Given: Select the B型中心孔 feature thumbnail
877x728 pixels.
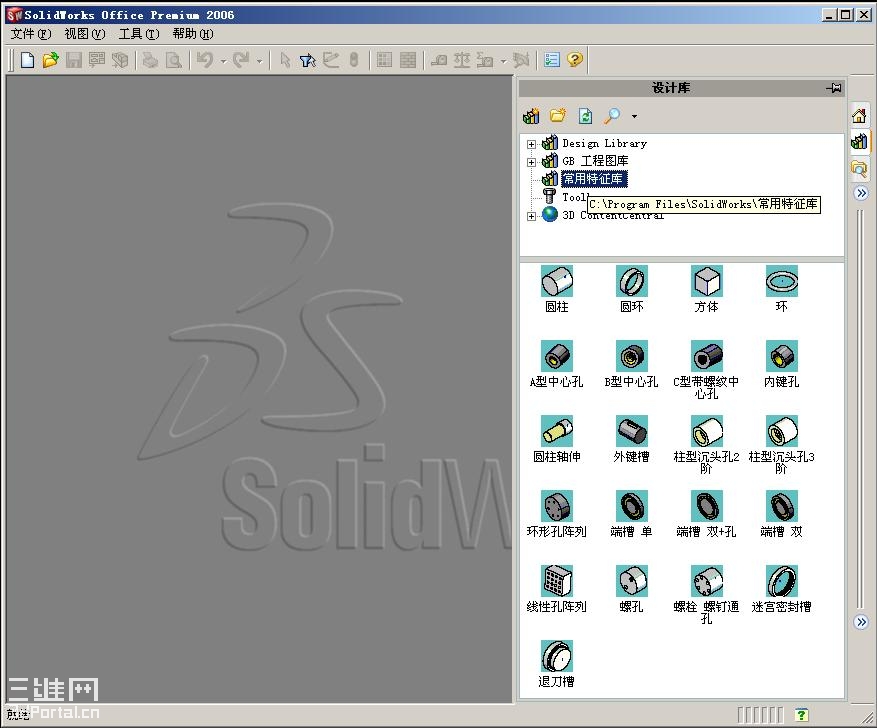Looking at the screenshot, I should click(x=631, y=356).
